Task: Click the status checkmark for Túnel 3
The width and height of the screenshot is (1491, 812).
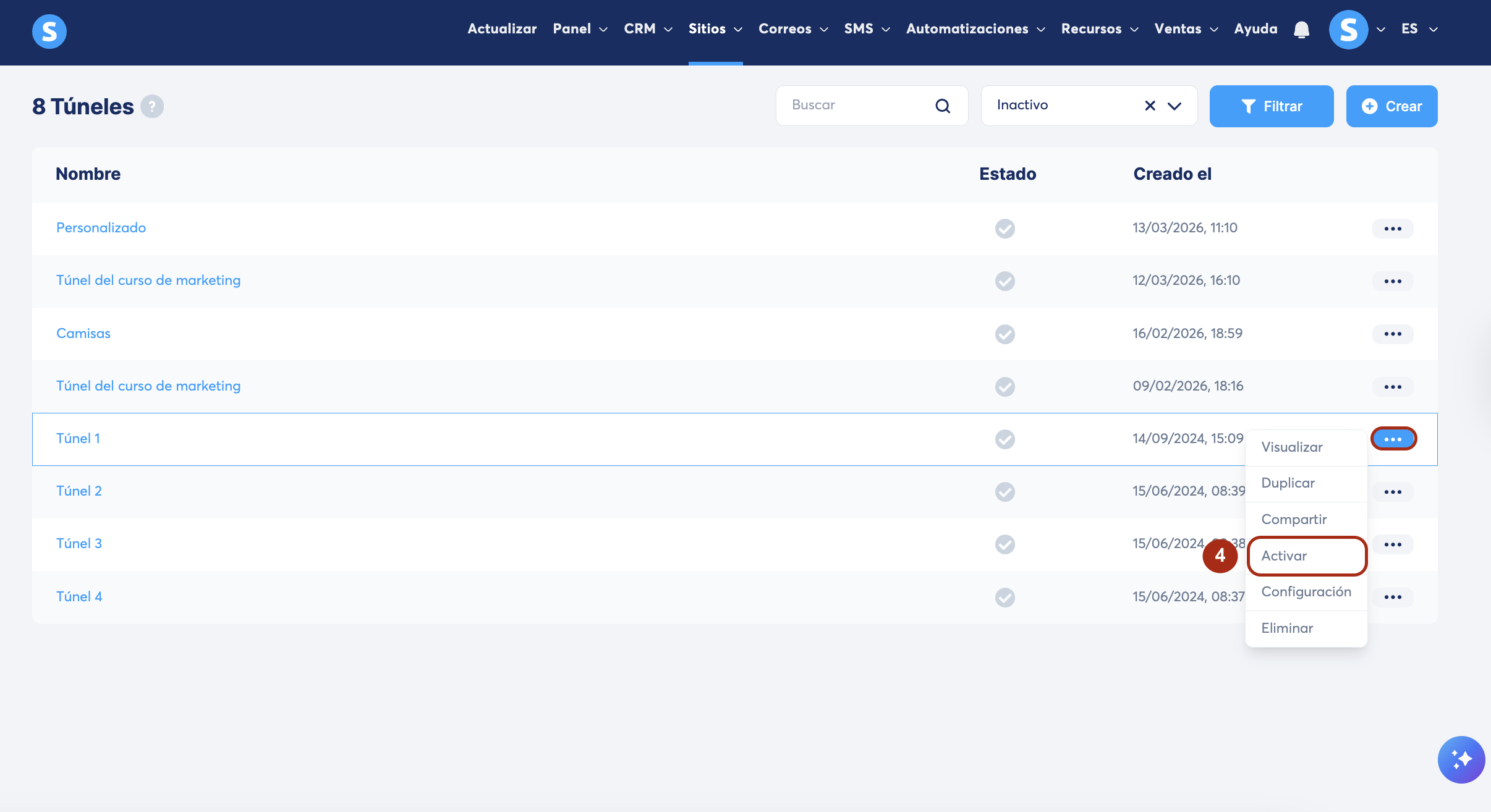Action: click(1005, 544)
